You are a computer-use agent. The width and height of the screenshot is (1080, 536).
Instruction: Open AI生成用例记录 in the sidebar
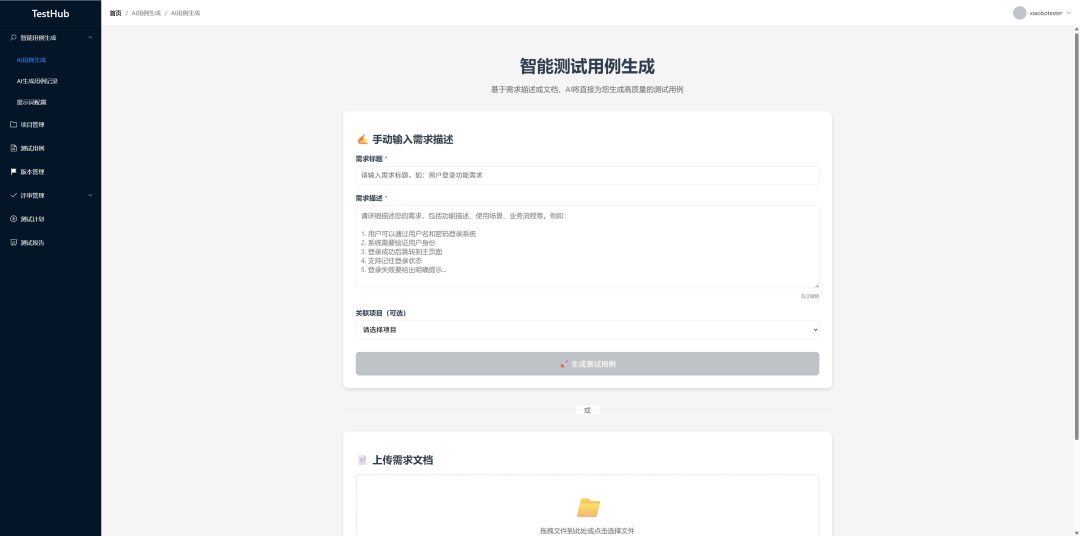coord(37,81)
